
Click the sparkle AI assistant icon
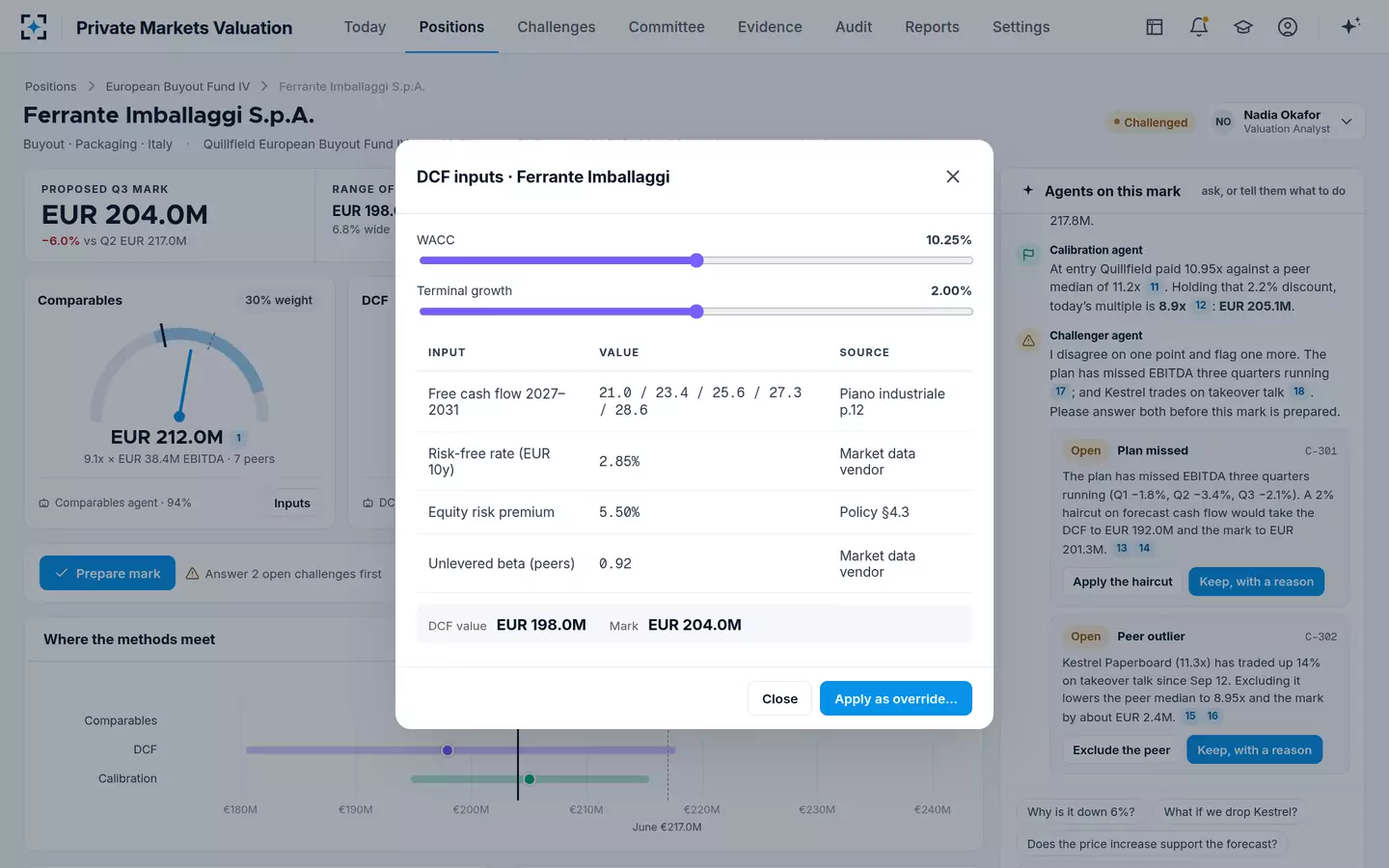[x=1350, y=26]
